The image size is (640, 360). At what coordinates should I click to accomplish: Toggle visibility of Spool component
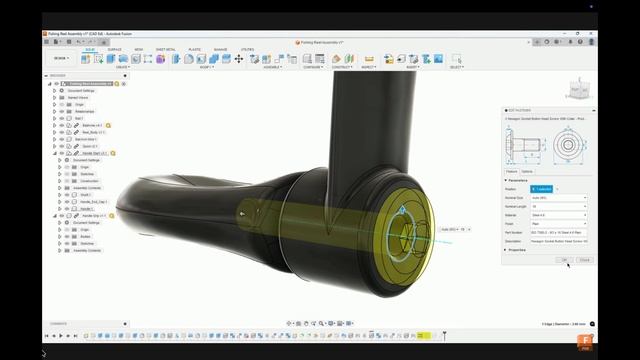[62, 146]
